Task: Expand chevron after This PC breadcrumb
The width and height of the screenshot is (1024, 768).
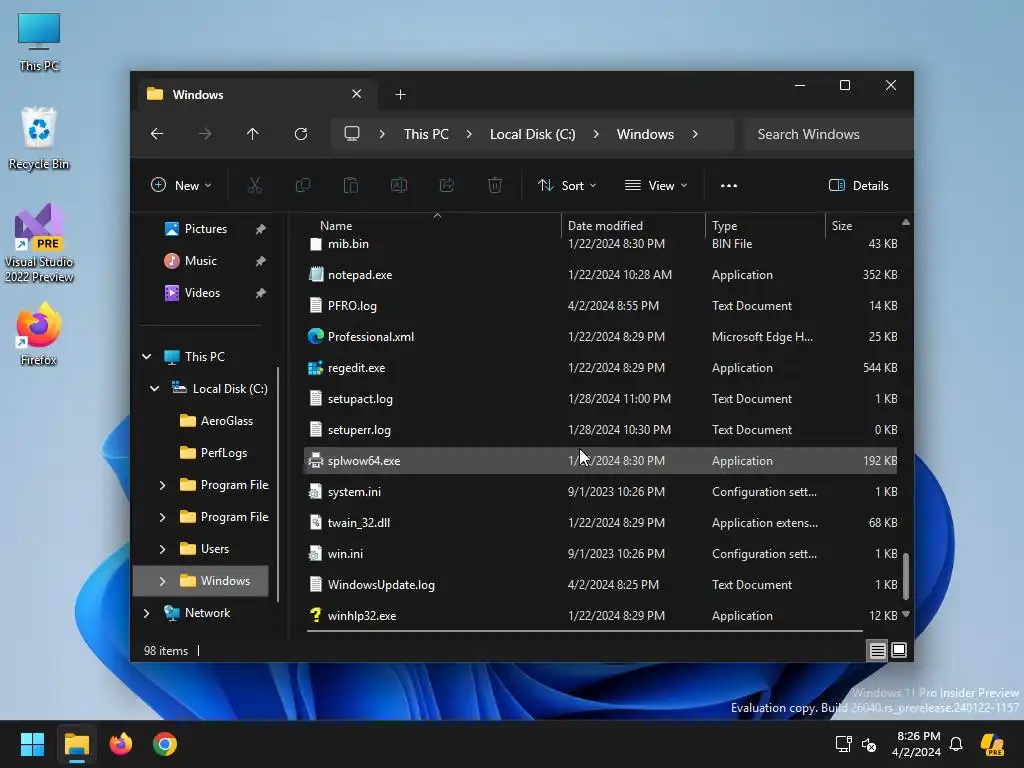Action: point(469,134)
